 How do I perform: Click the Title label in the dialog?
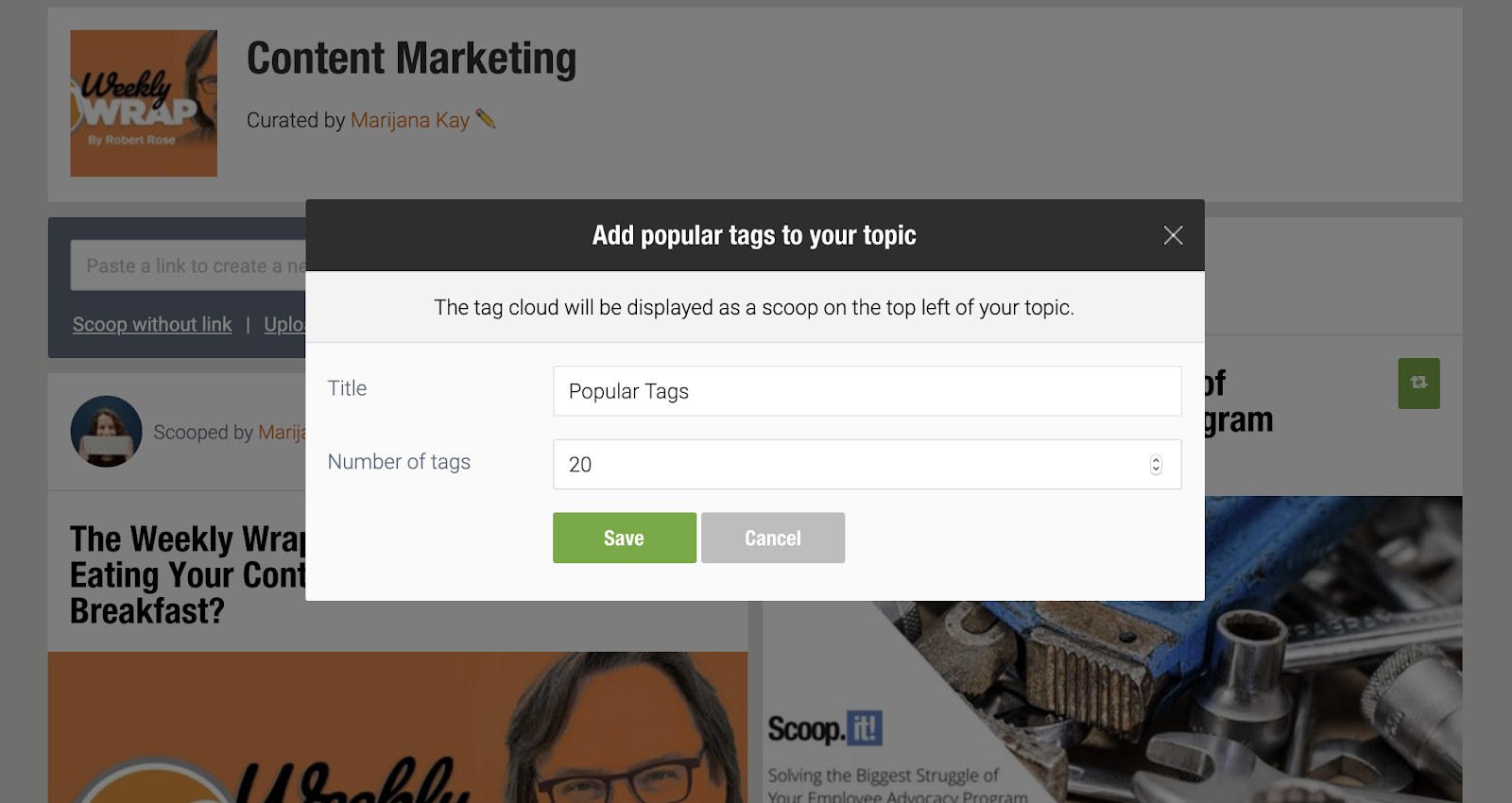[x=347, y=388]
